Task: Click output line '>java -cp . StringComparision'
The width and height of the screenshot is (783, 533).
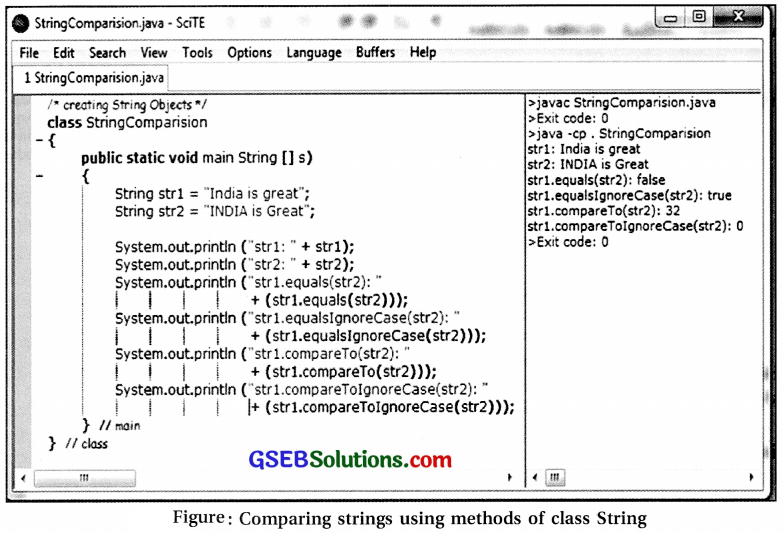Action: (620, 134)
